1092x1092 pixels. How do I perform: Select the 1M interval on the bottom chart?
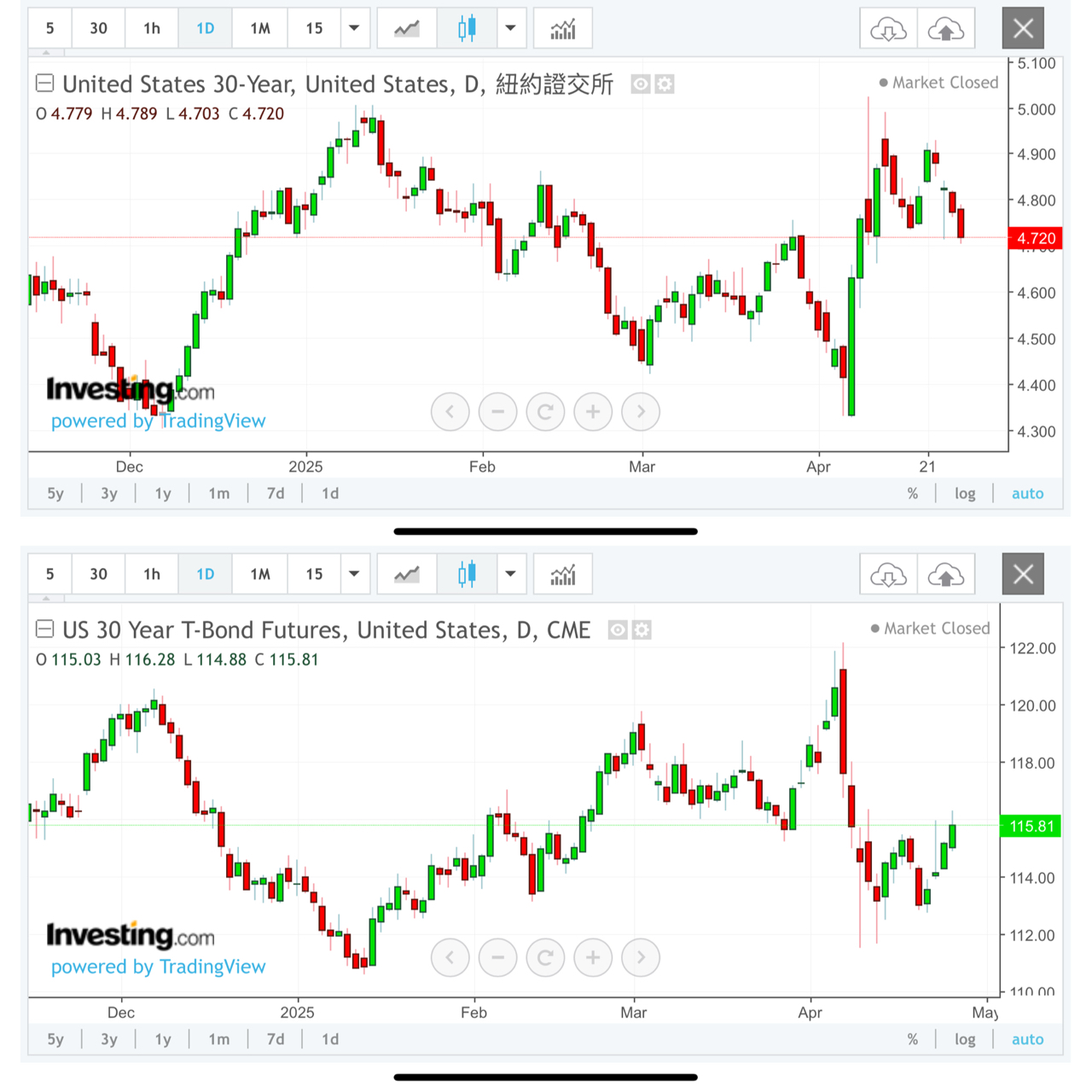click(259, 574)
